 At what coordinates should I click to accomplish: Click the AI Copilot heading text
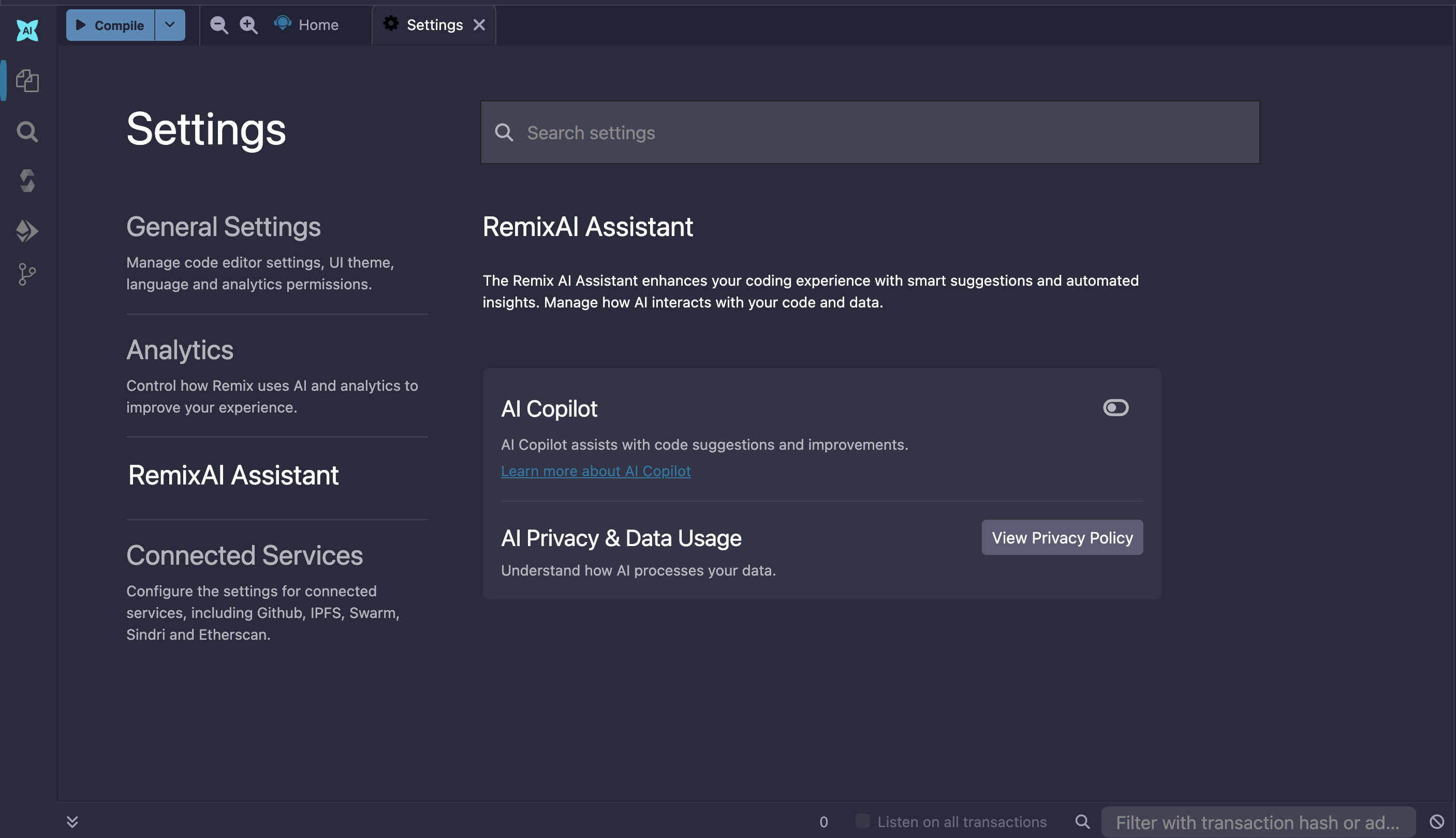[549, 408]
